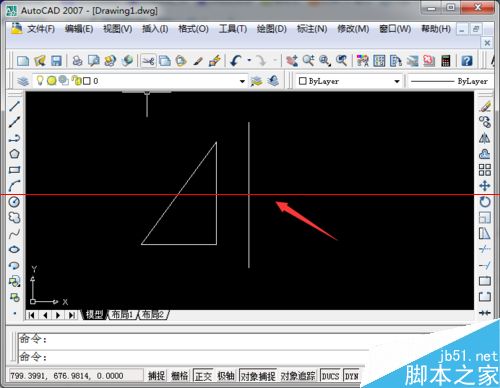Open the QuickCalc calculator icon
The width and height of the screenshot is (500, 388).
click(446, 61)
